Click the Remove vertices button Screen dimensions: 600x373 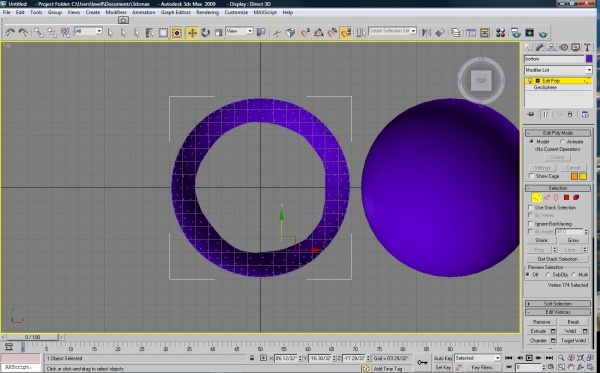point(541,322)
